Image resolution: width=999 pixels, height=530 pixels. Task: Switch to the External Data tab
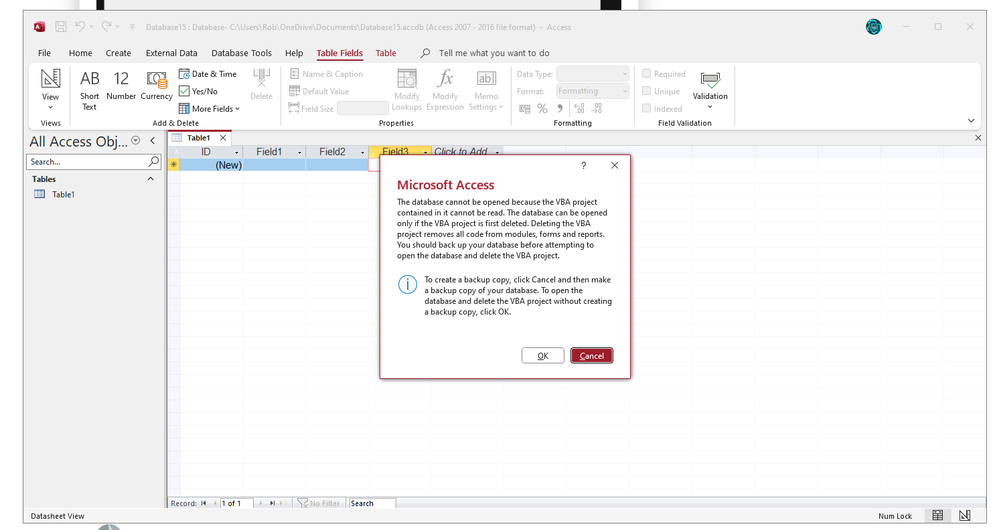(x=171, y=53)
